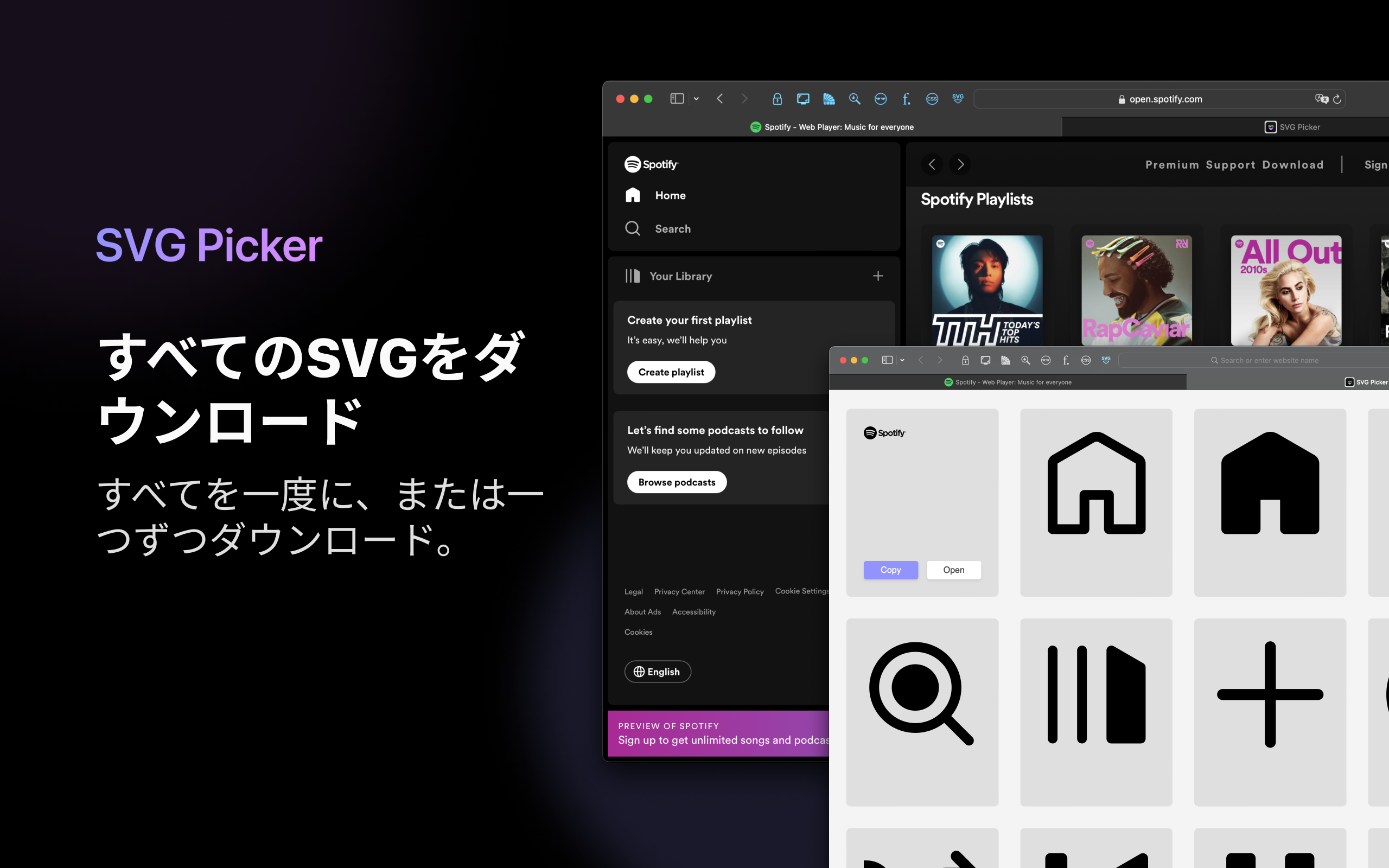Click magnifier extension icon in front Safari toolbar
Screen dimensions: 1389x868
1025,361
